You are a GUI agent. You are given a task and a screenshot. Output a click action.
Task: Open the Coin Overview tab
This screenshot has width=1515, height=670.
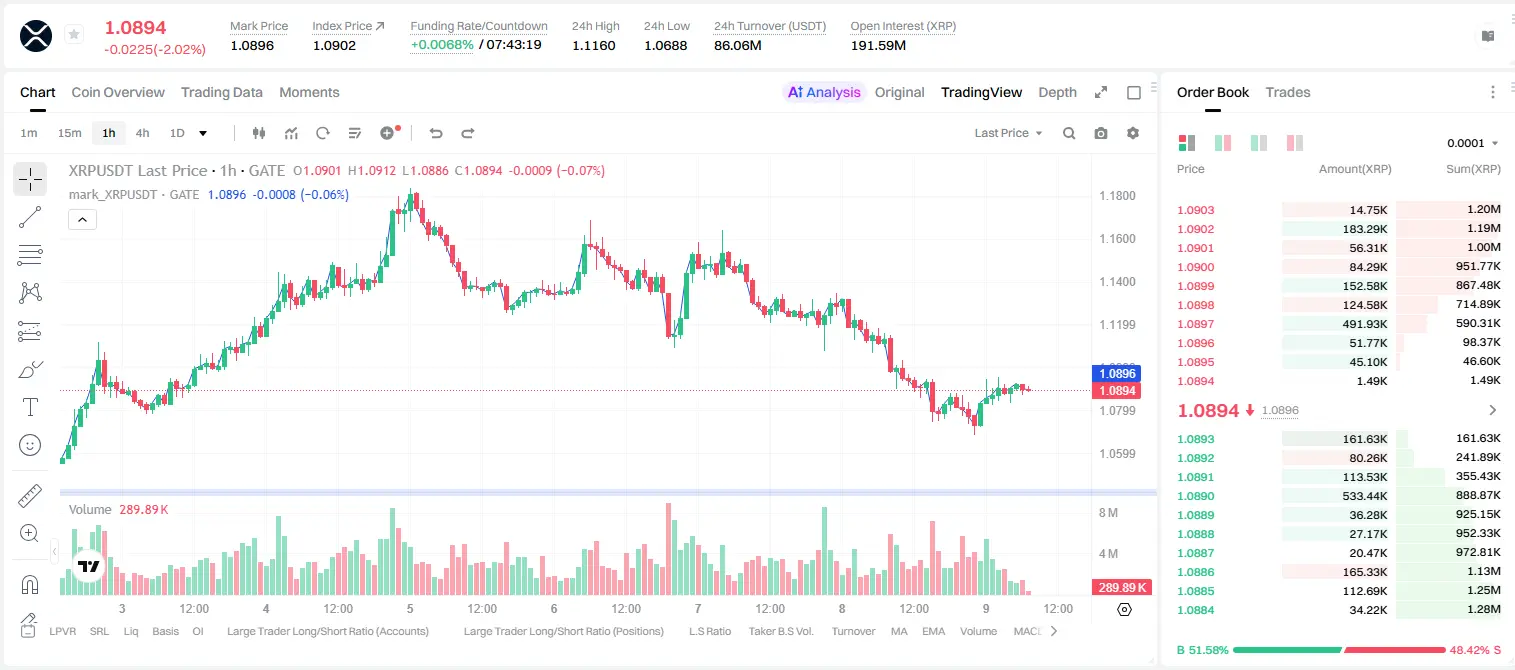pyautogui.click(x=118, y=92)
